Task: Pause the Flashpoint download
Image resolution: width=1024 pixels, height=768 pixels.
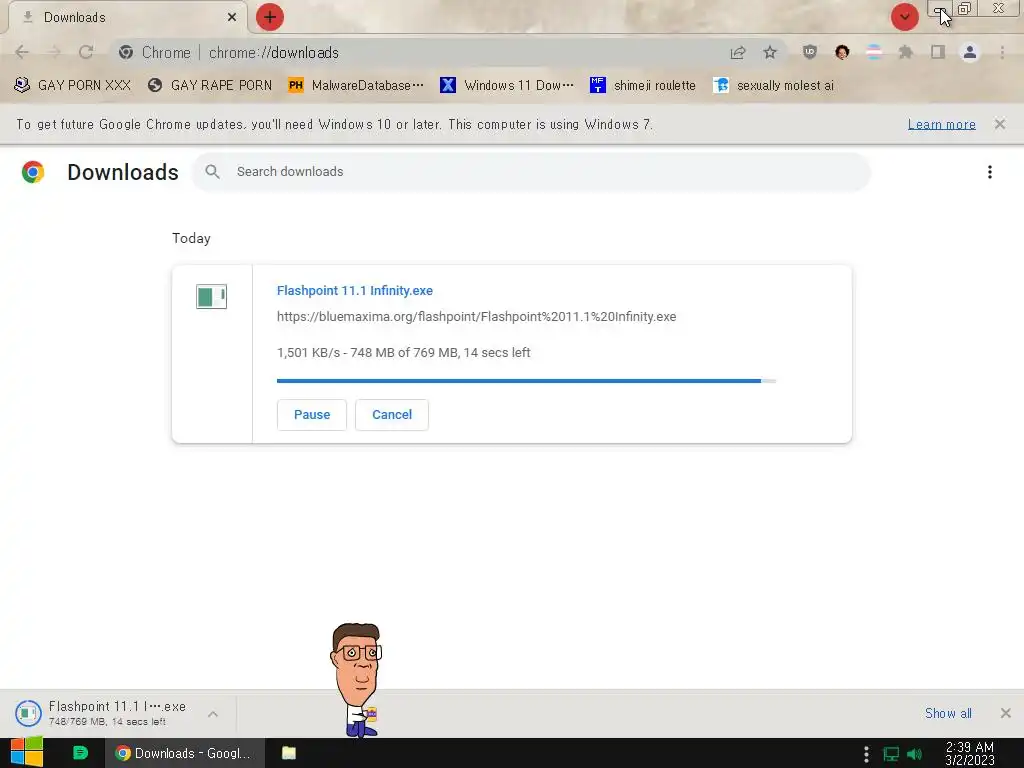Action: [x=312, y=415]
